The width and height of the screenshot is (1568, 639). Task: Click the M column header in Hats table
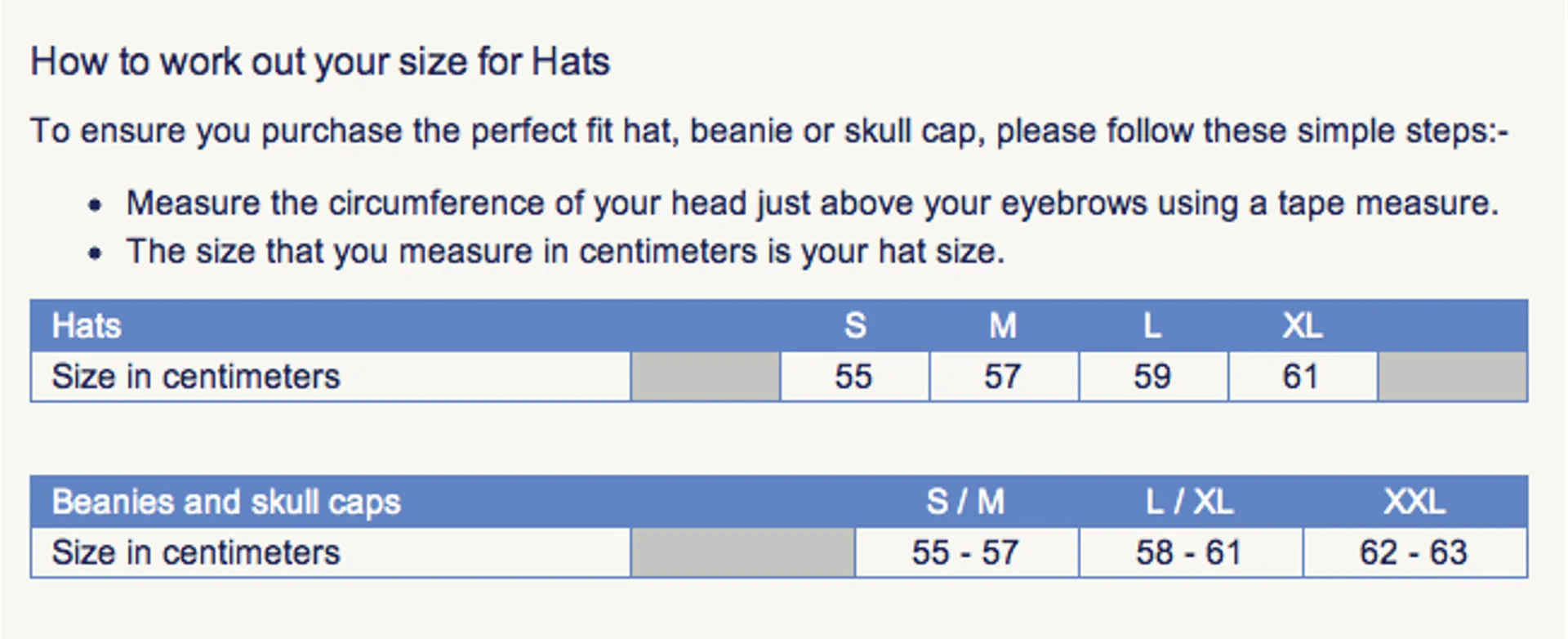click(x=1003, y=326)
